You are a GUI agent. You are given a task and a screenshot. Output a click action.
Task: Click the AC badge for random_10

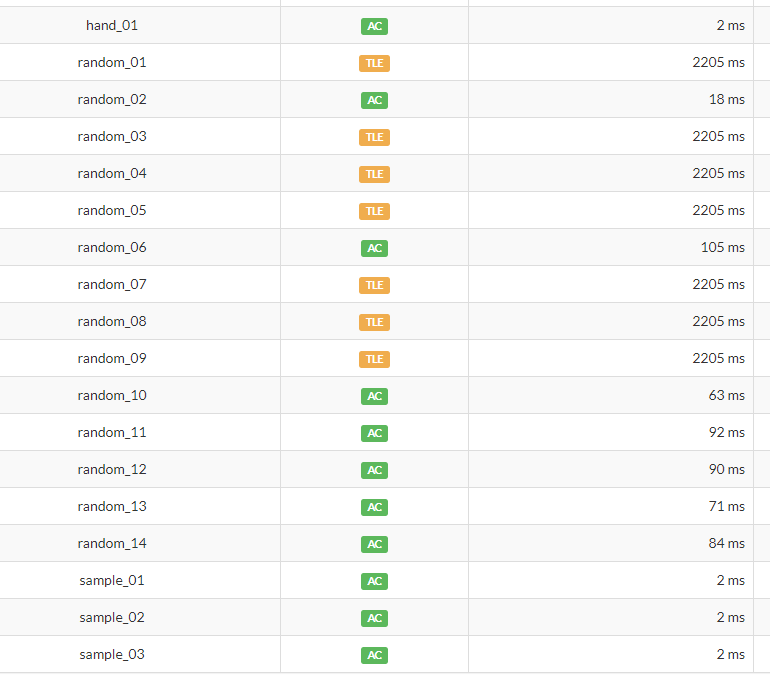point(374,396)
